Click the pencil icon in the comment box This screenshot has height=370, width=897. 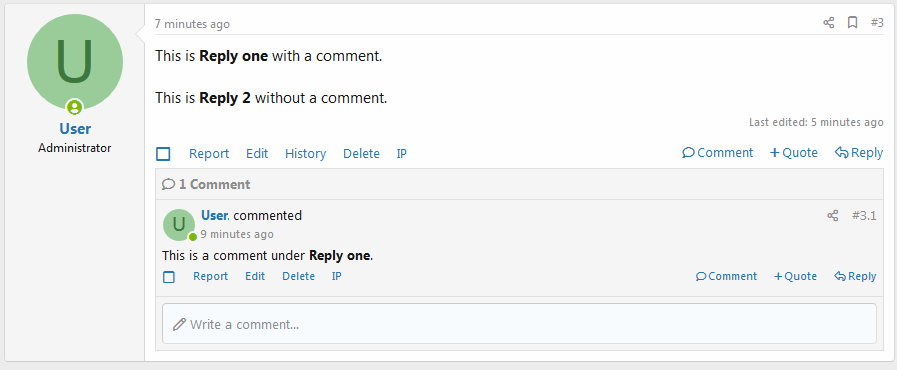(x=180, y=324)
